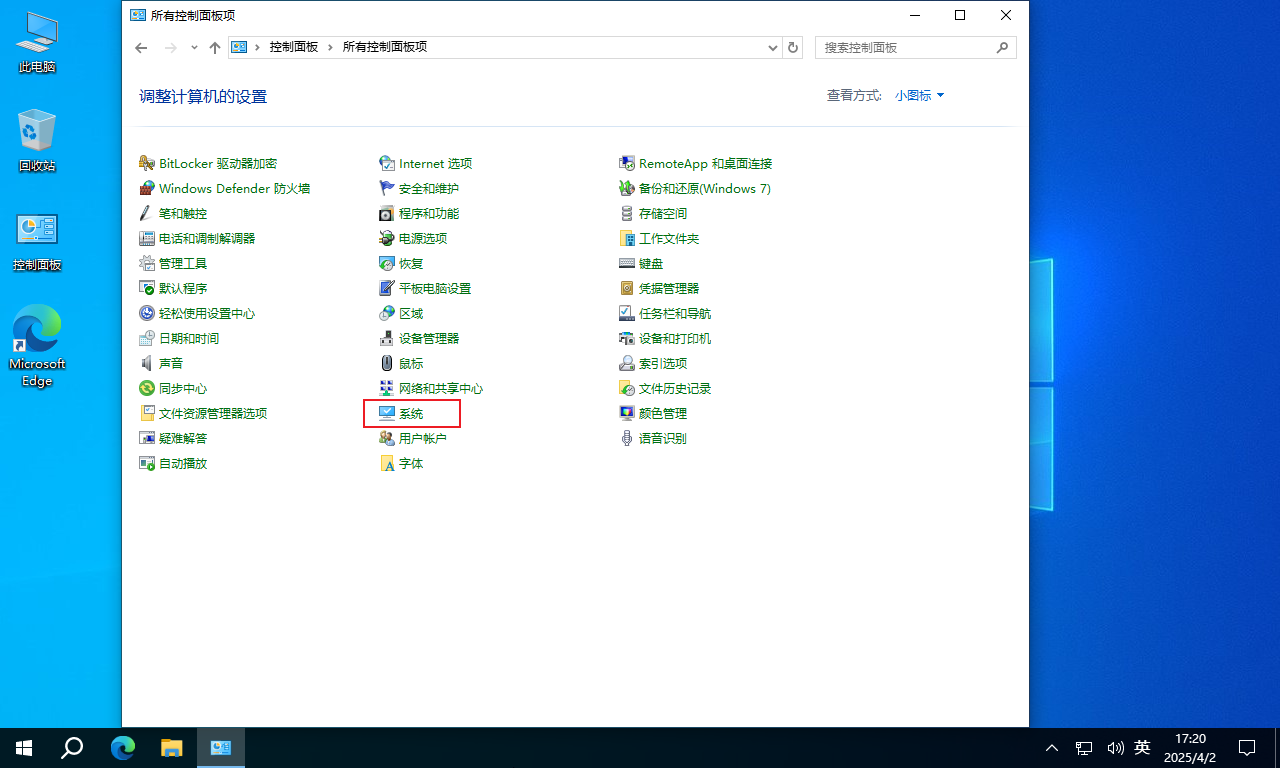Open the 笔和触控 icon

click(x=147, y=213)
